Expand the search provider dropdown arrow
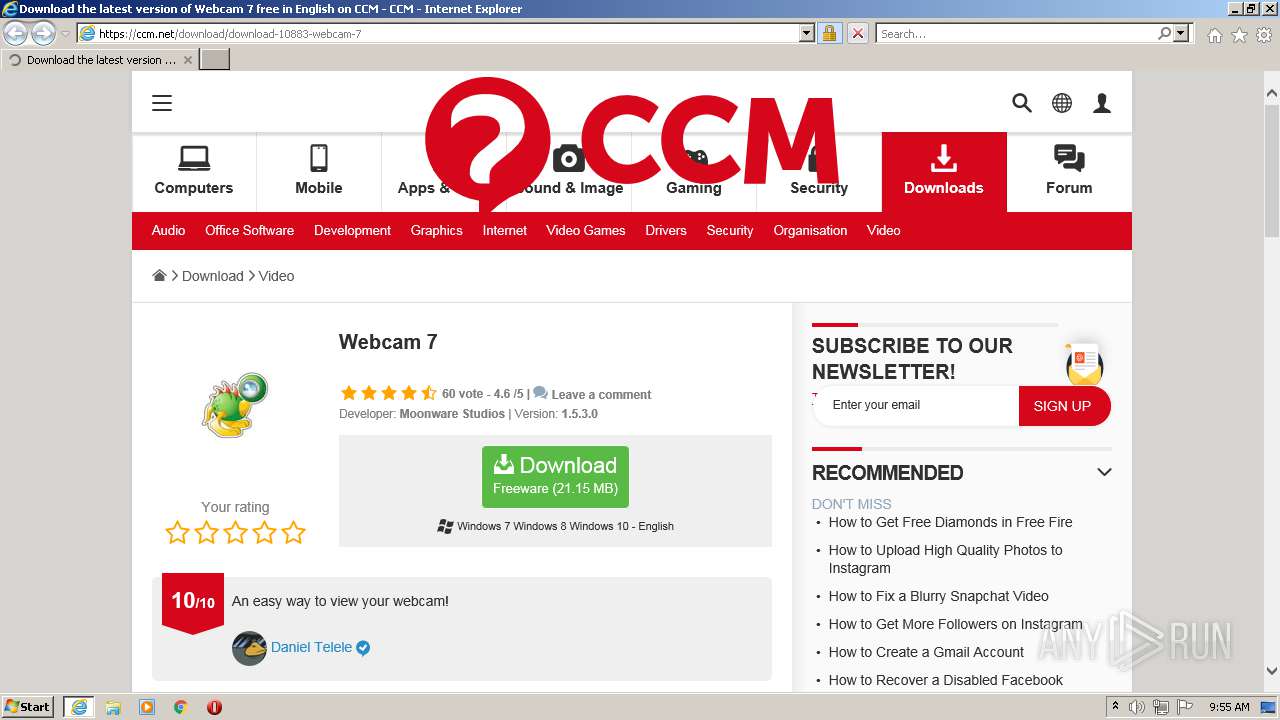Viewport: 1280px width, 720px height. (1182, 33)
